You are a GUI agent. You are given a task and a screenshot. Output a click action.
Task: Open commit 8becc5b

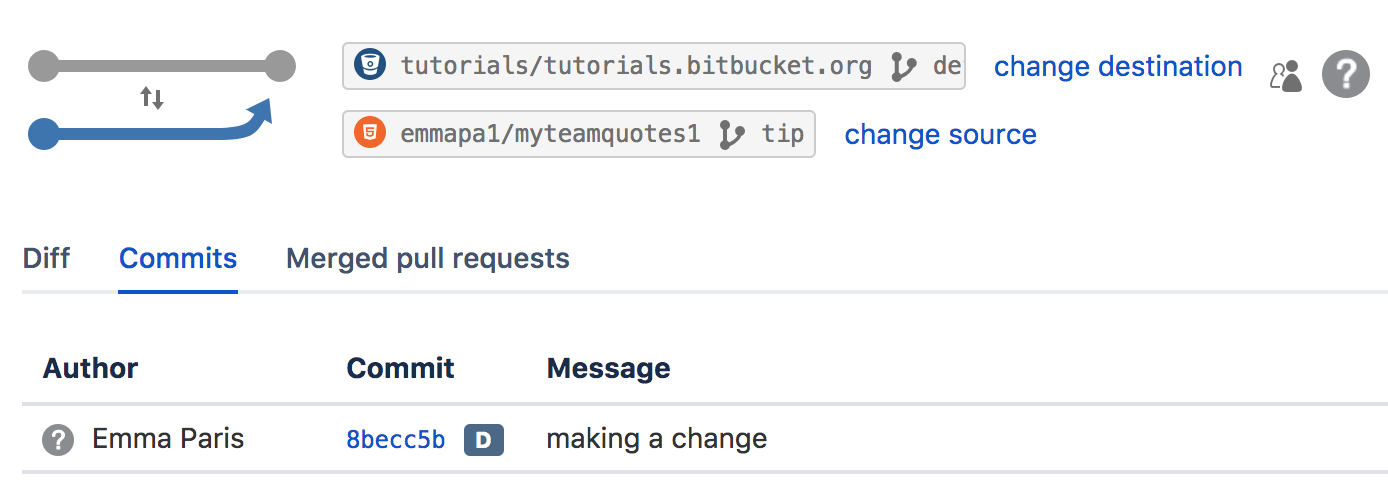(x=396, y=439)
